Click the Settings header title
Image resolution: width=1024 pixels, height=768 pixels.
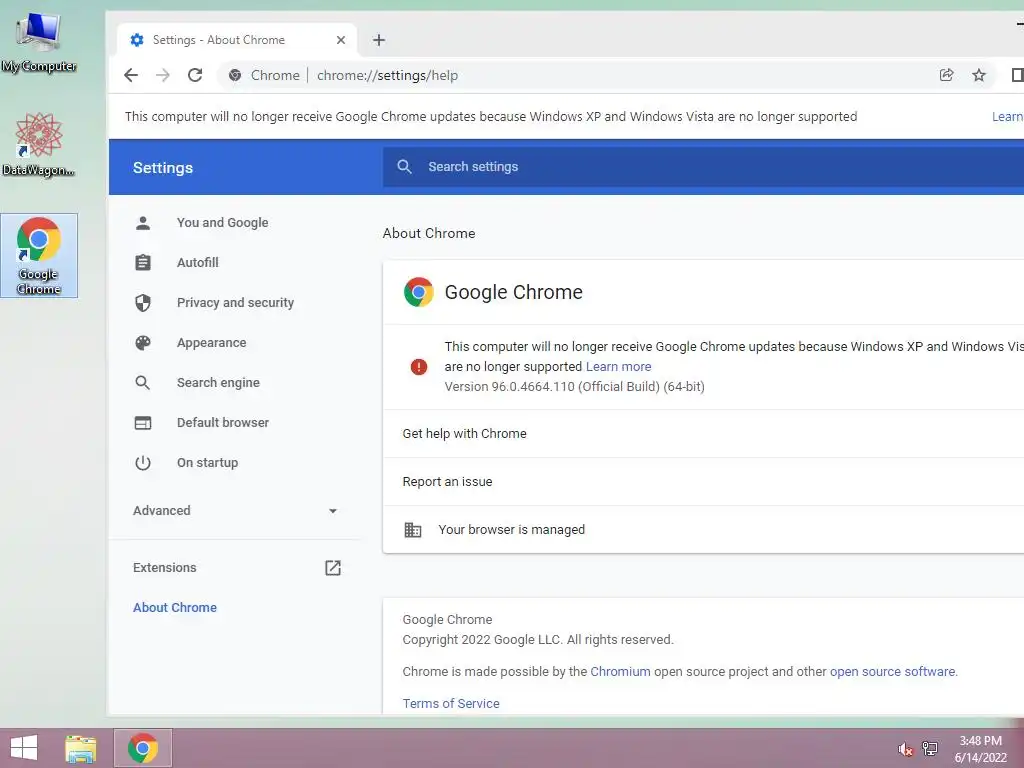[x=163, y=168]
